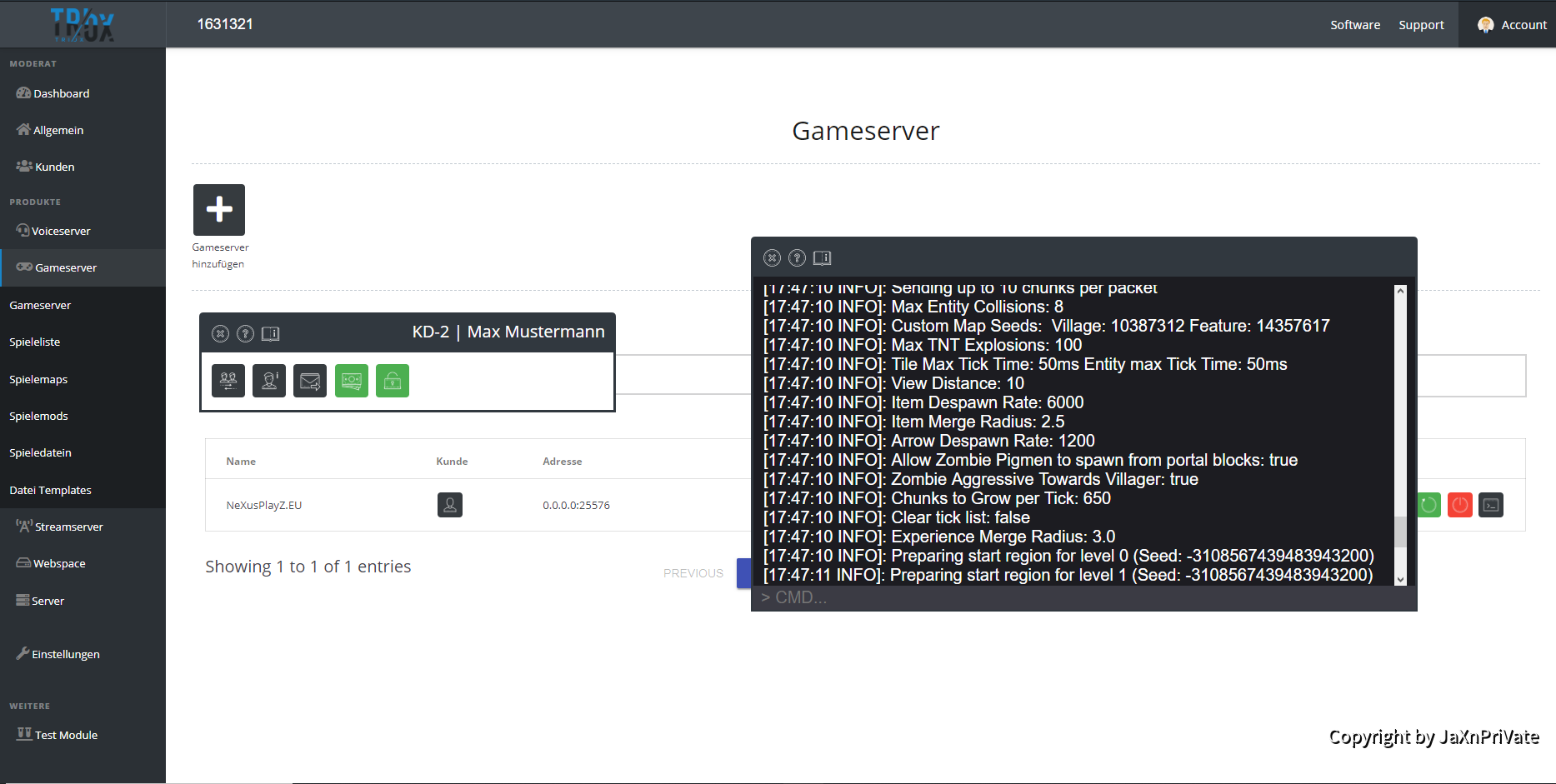Open the Account menu in header
The width and height of the screenshot is (1556, 784).
1512,25
